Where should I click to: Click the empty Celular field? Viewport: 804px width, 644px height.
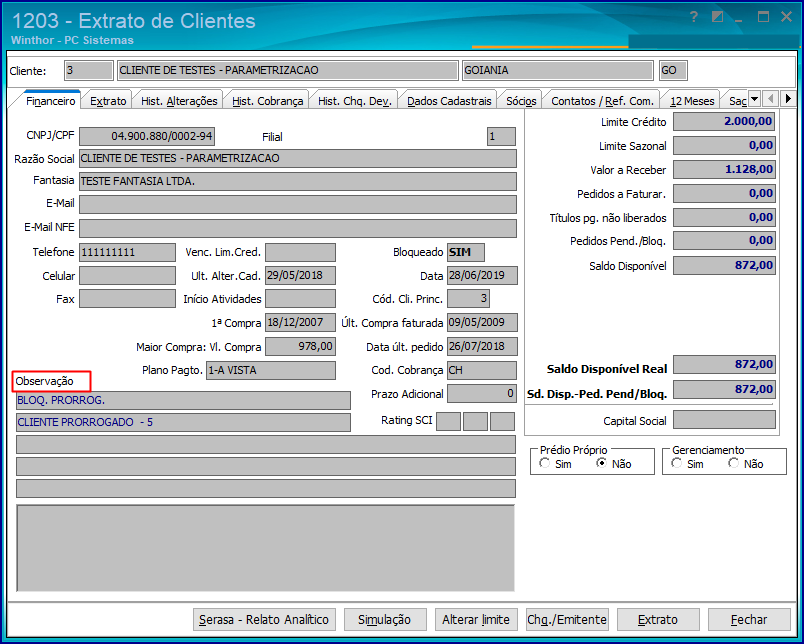[128, 275]
